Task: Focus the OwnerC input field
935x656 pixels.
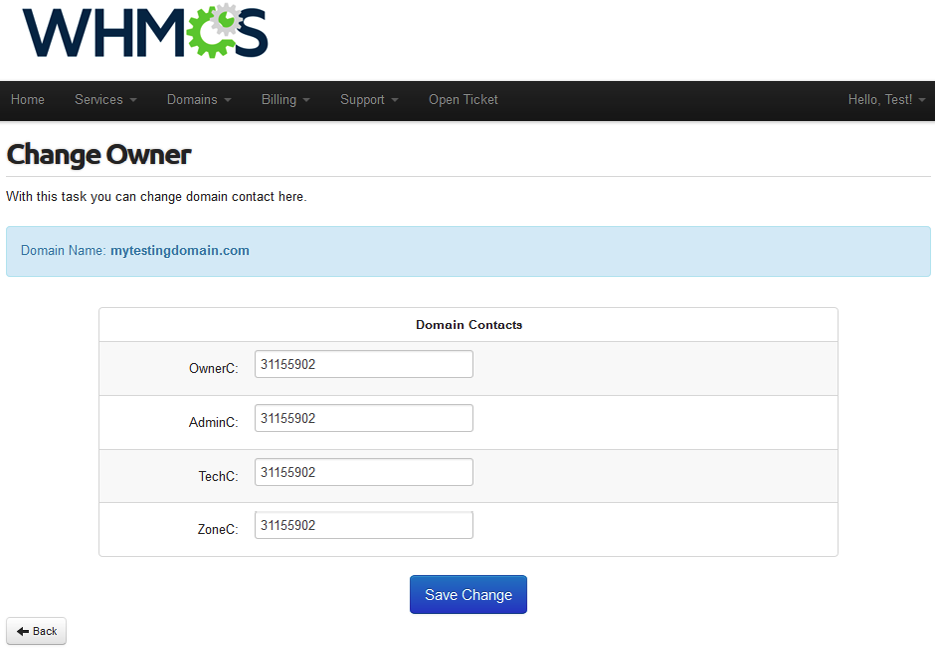Action: click(x=364, y=364)
